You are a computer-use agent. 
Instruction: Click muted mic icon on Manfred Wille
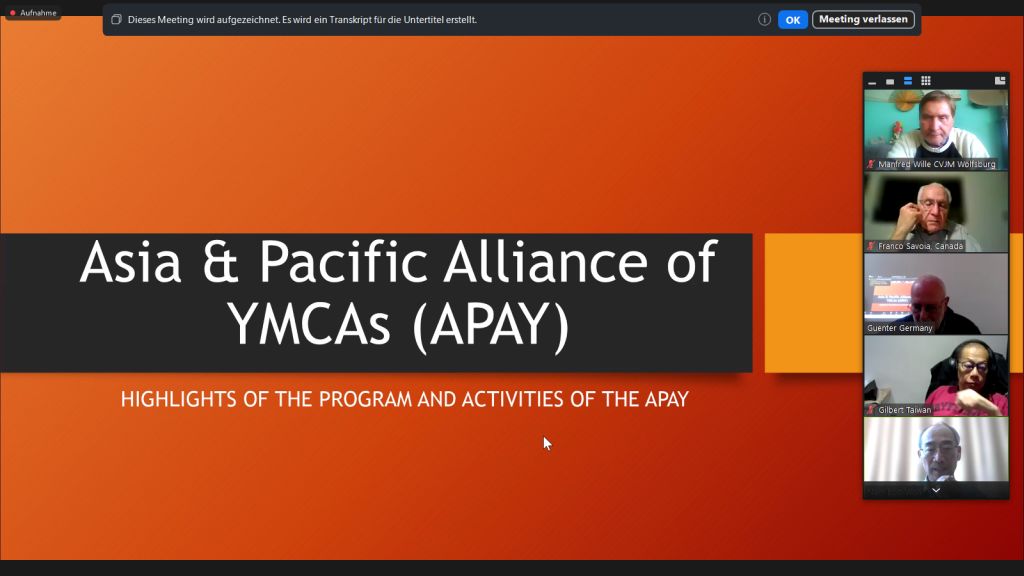coord(871,164)
